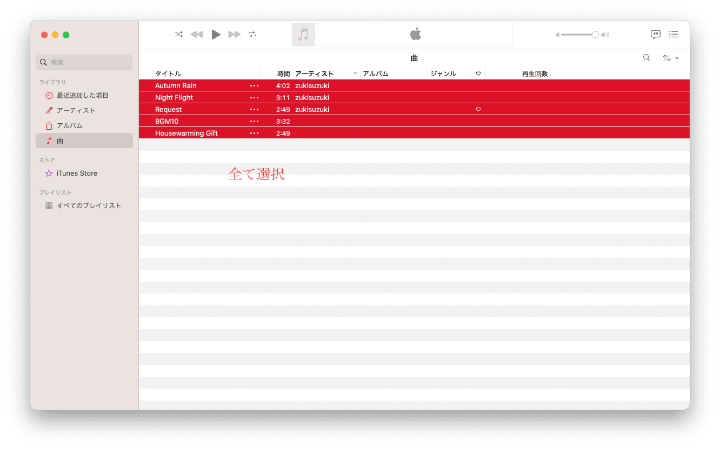Open more options for Request
Image resolution: width=720 pixels, height=449 pixels.
[254, 110]
